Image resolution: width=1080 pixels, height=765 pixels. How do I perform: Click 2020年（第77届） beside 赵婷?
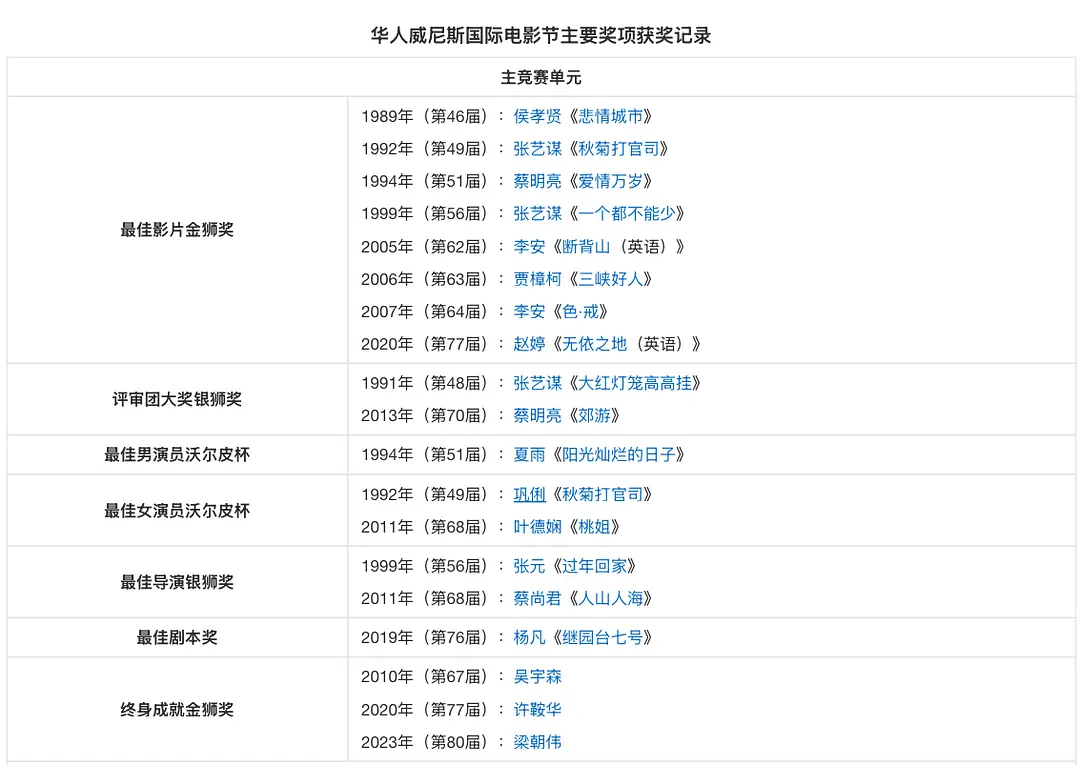click(x=426, y=344)
